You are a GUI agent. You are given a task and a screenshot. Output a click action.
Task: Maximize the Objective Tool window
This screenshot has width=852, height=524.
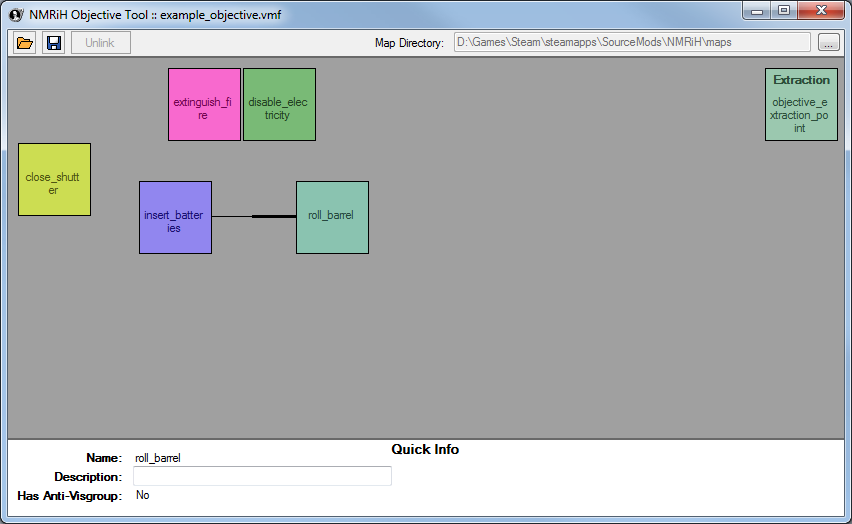point(785,11)
